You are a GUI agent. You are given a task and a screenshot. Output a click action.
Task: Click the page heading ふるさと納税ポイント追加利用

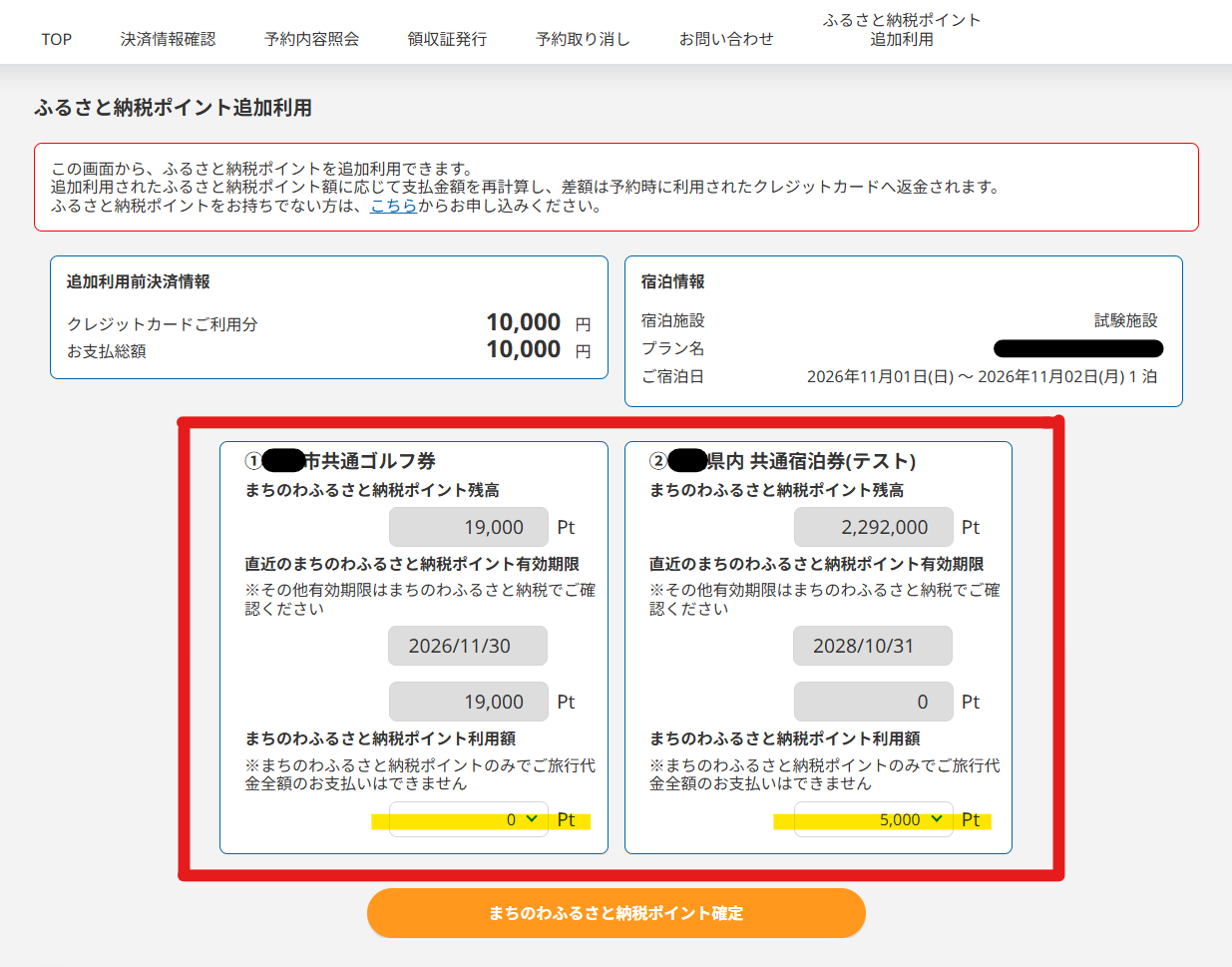click(x=174, y=108)
